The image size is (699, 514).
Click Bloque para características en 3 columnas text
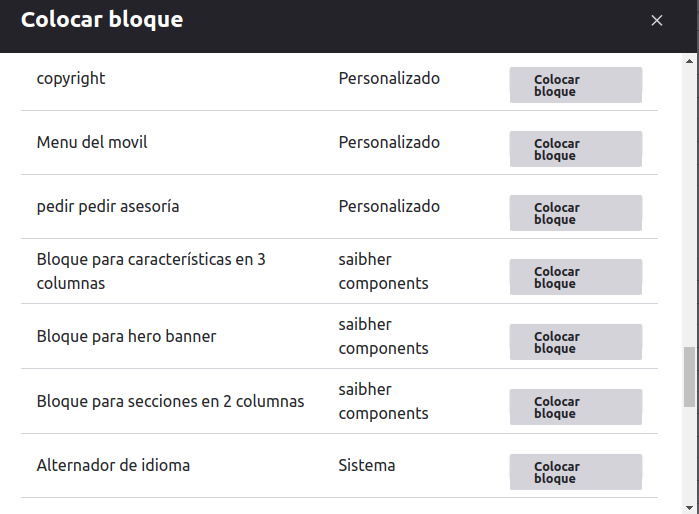[x=151, y=271]
